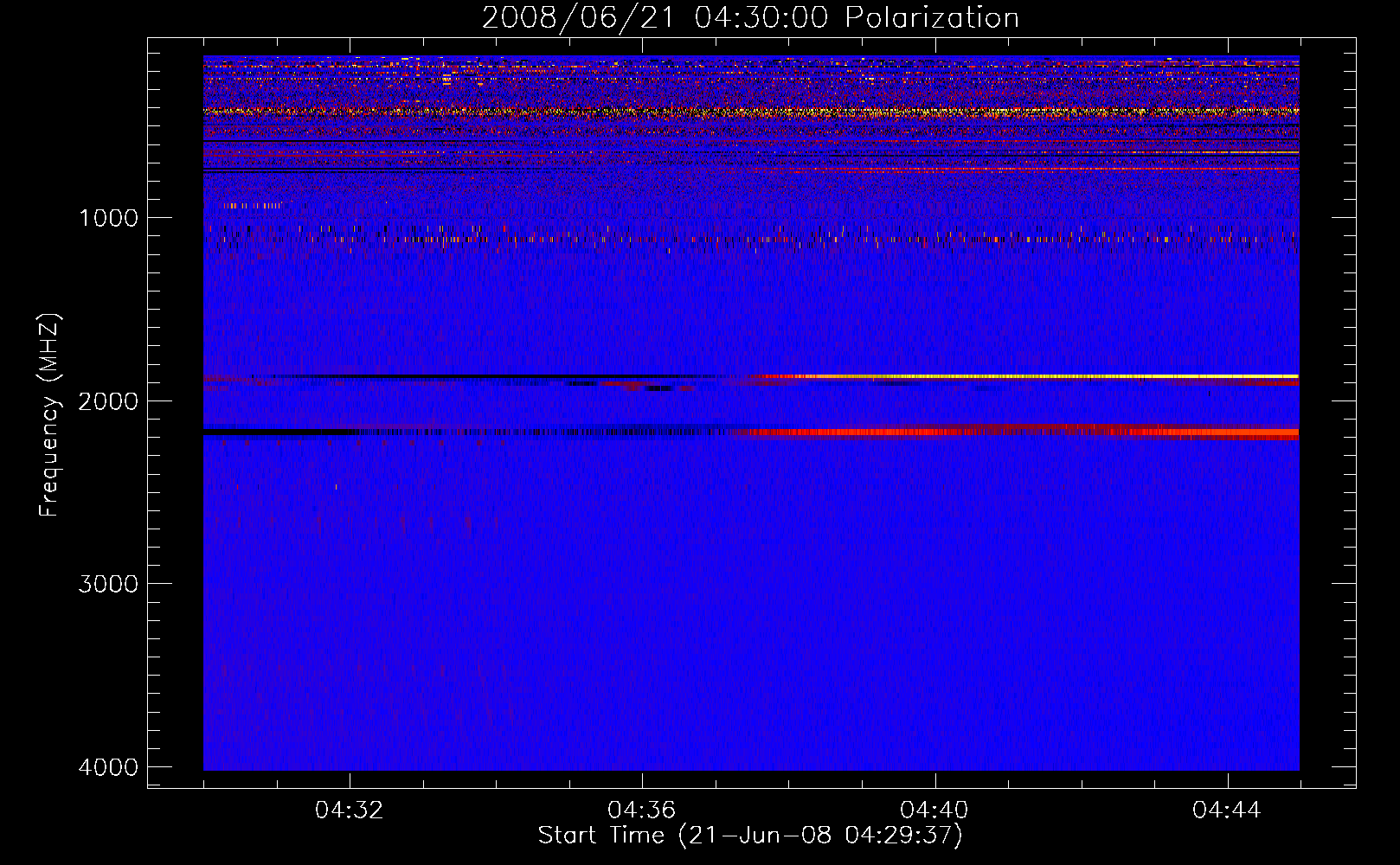Click the 1000 frequency tick label

tap(108, 217)
